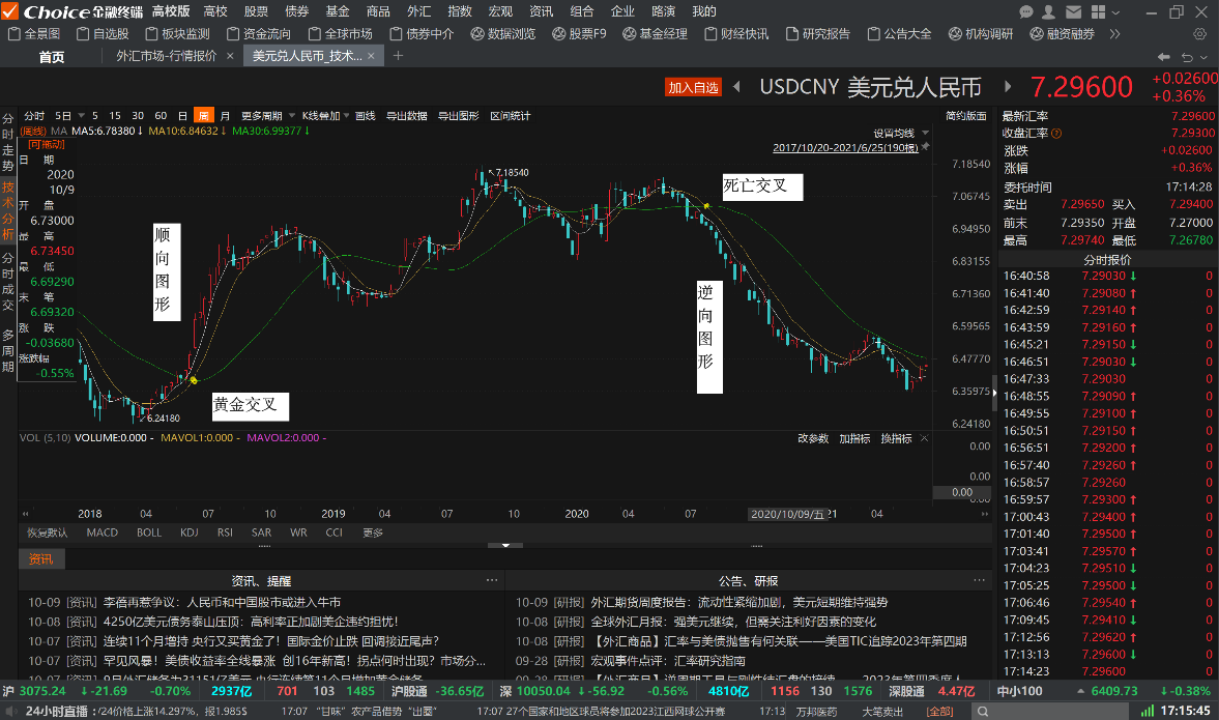Image resolution: width=1219 pixels, height=720 pixels.
Task: Switch to the 外汇市场-行情报价 tab
Action: point(167,56)
